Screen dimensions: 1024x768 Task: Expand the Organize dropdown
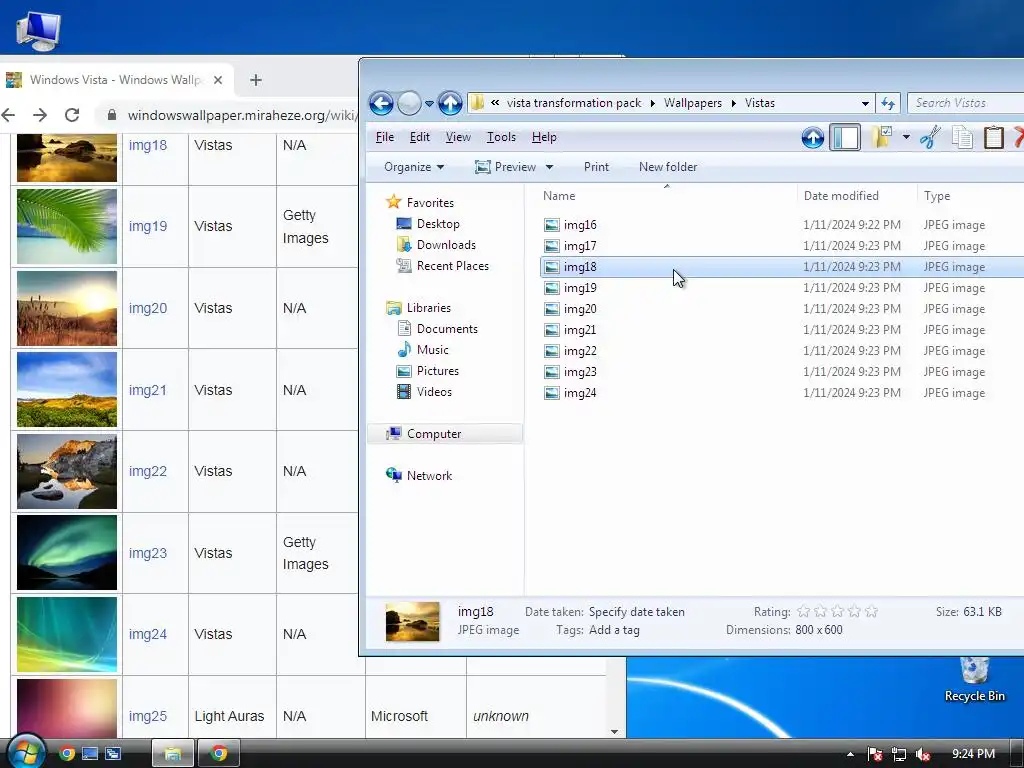(x=414, y=167)
